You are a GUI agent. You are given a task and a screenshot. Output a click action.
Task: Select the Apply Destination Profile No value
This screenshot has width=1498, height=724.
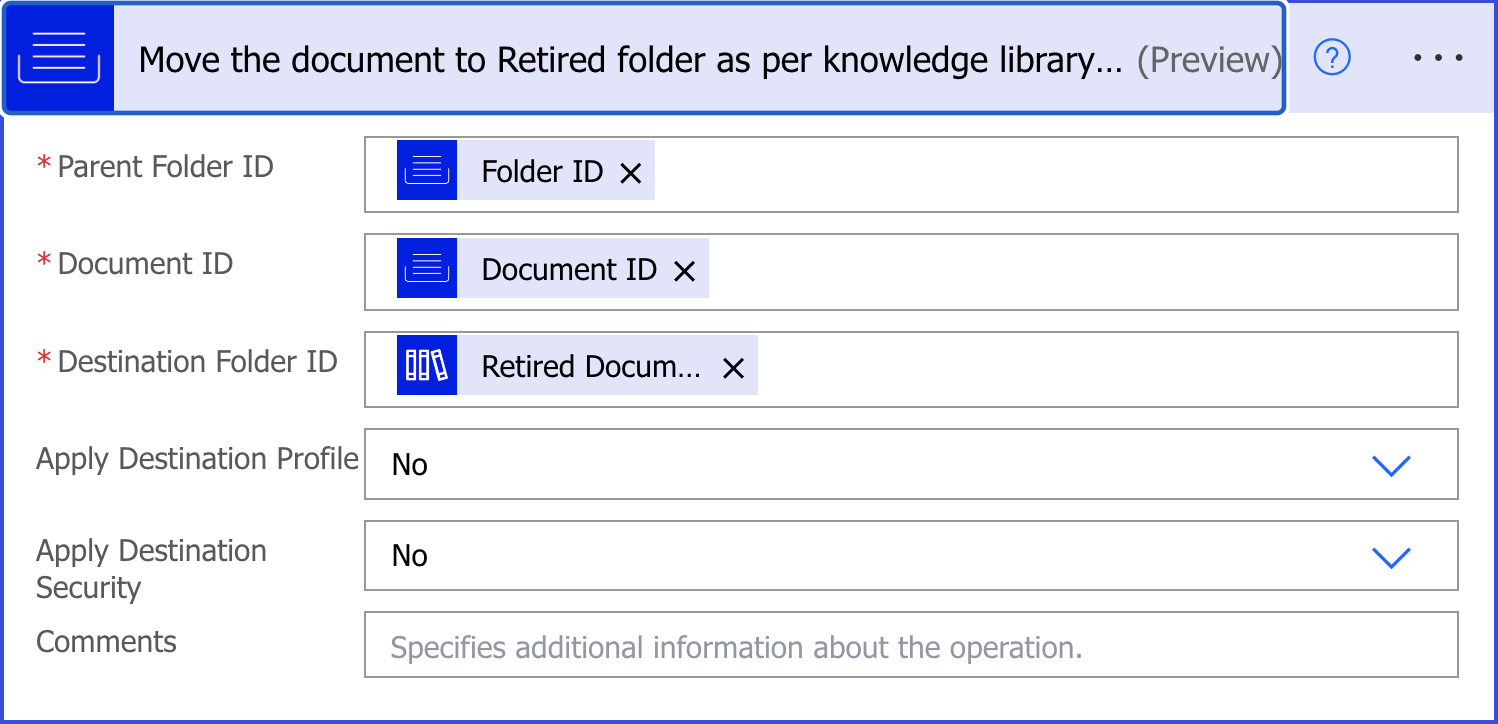pyautogui.click(x=410, y=465)
